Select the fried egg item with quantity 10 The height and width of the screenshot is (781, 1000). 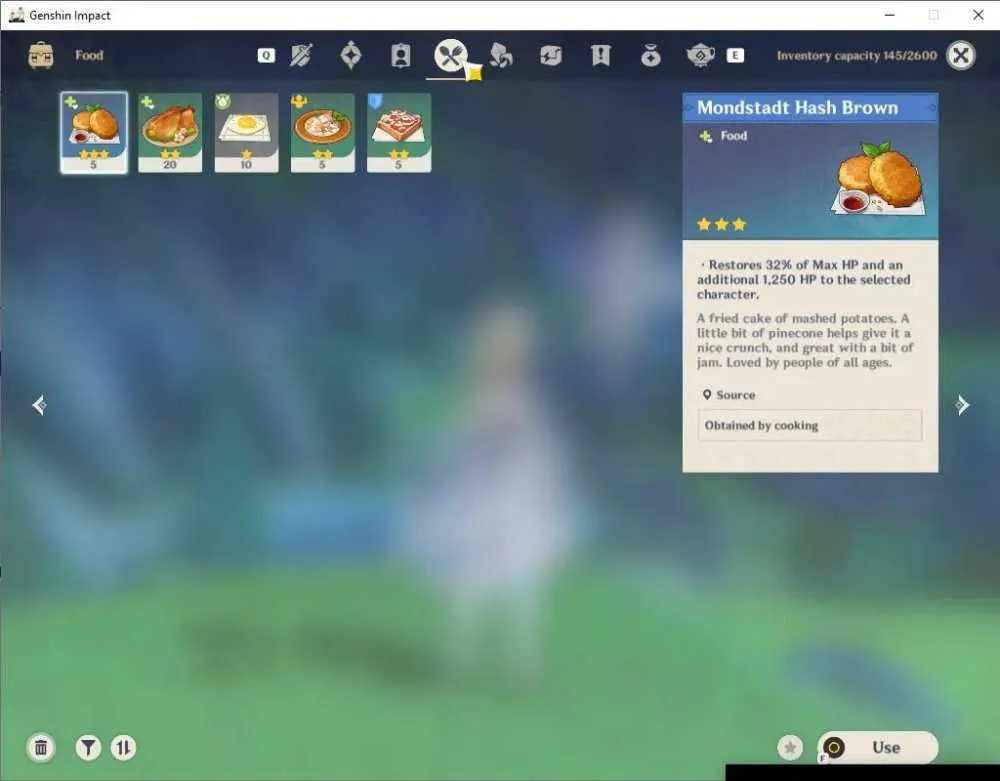pyautogui.click(x=246, y=133)
